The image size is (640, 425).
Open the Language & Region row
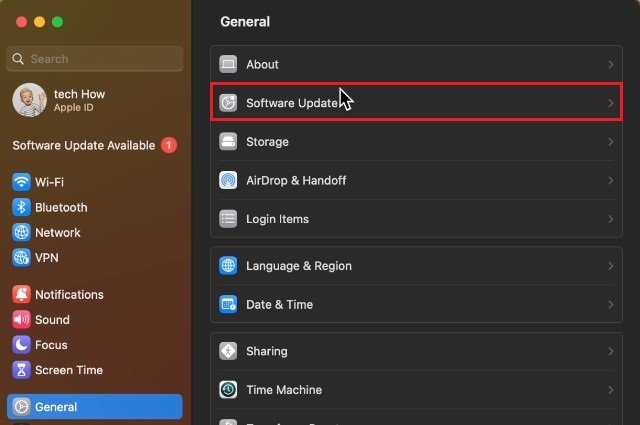tap(416, 266)
